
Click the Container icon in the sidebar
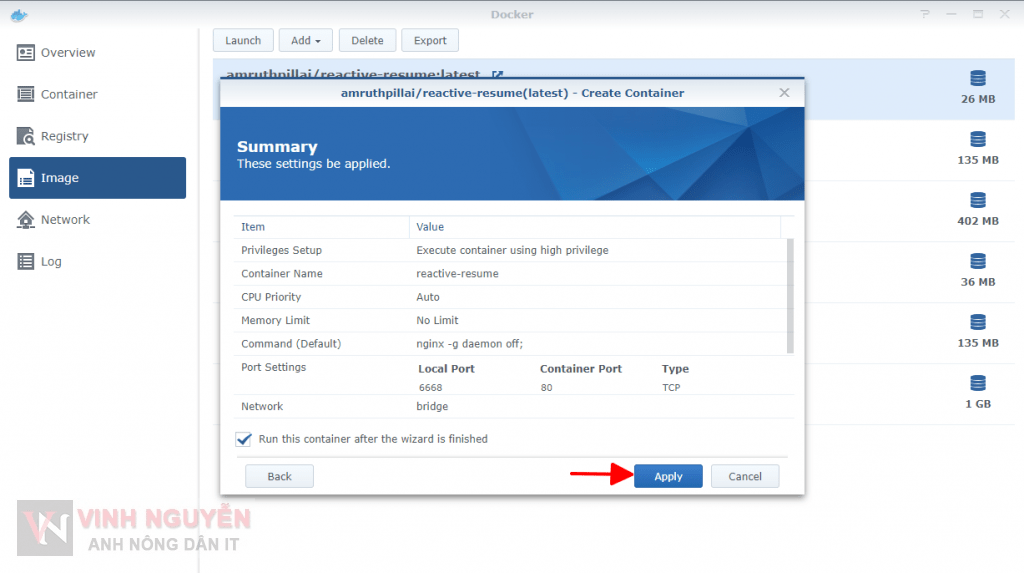[x=25, y=94]
